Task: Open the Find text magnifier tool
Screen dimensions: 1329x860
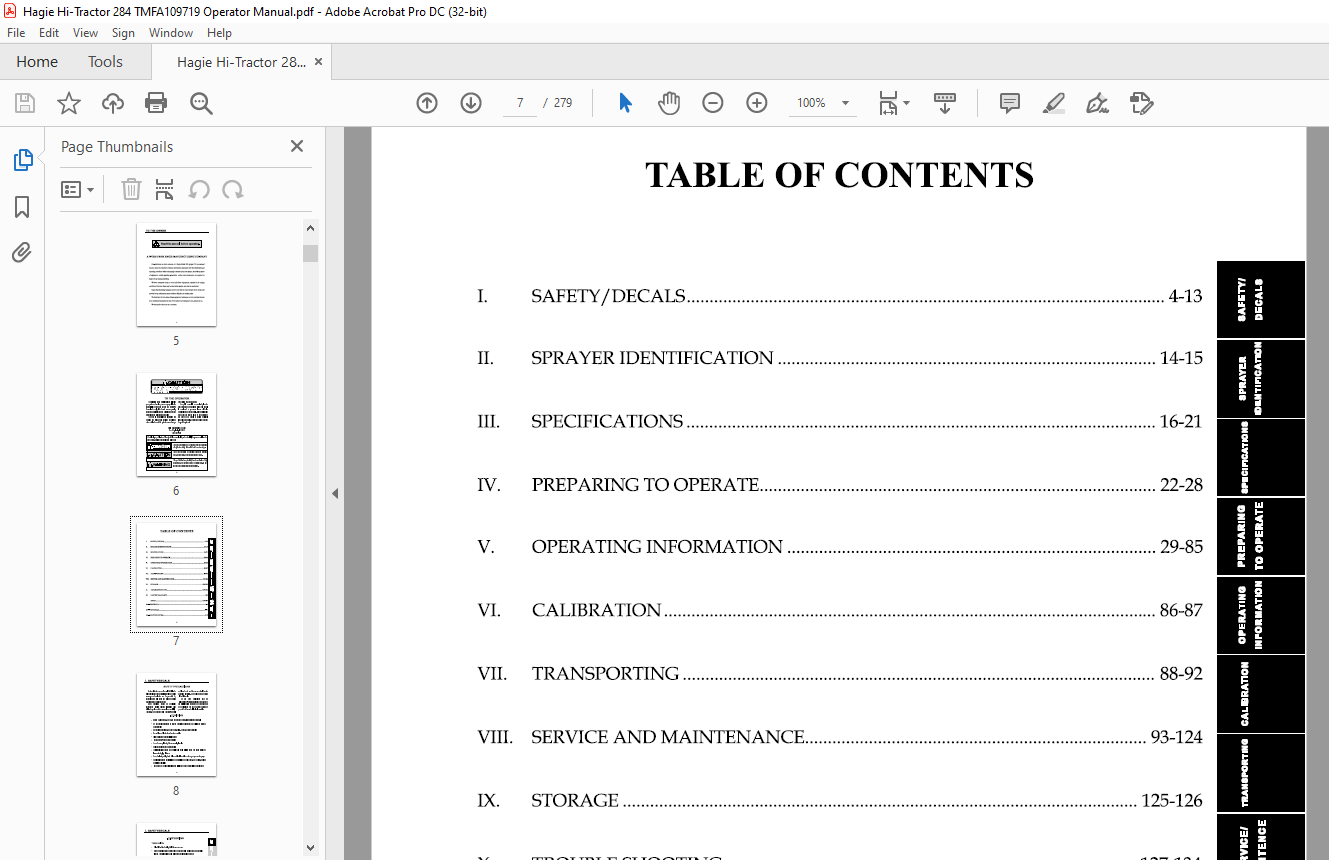Action: point(201,103)
